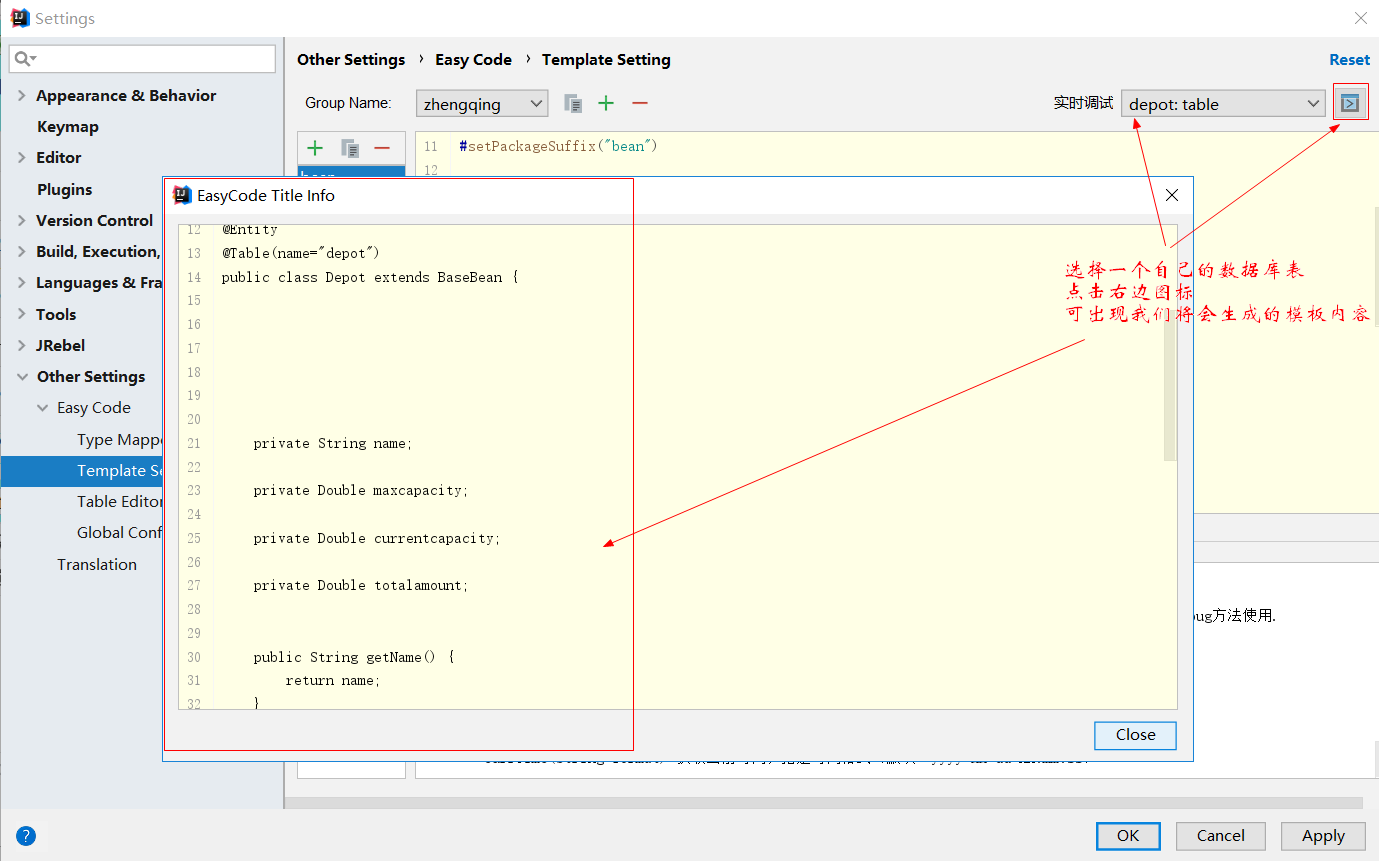1379x861 pixels.
Task: Expand the Editor settings node
Action: click(22, 158)
